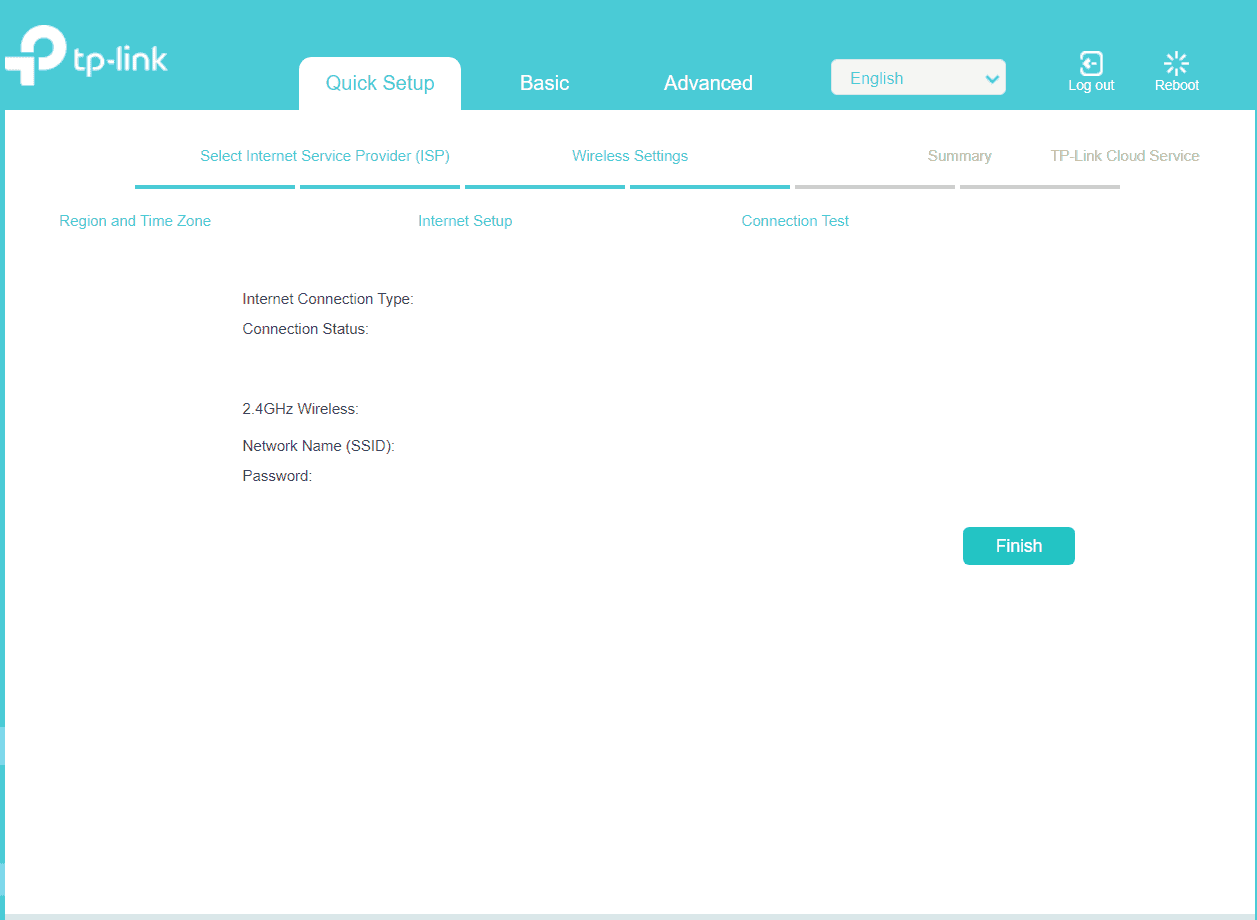Screen dimensions: 1257x920
Task: Click the Log out icon
Action: pyautogui.click(x=1091, y=64)
